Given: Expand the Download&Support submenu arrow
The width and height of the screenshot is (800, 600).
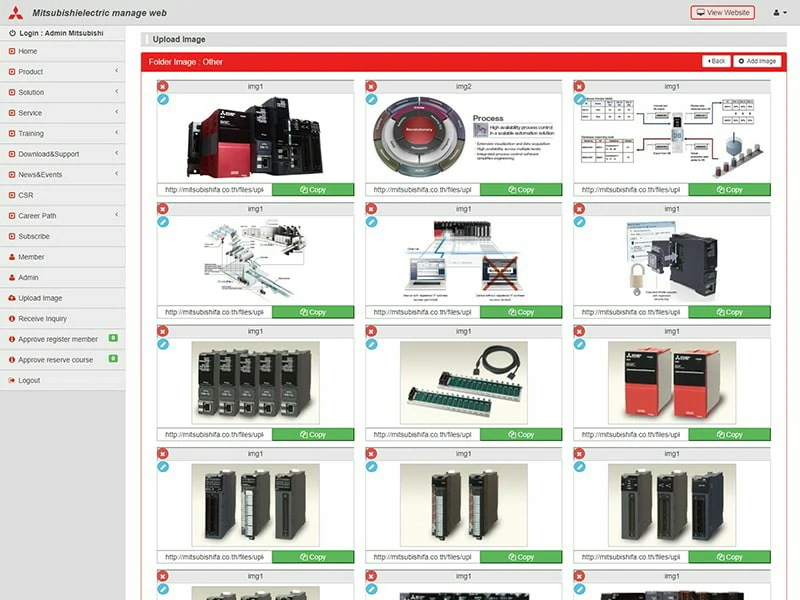Looking at the screenshot, I should [116, 153].
